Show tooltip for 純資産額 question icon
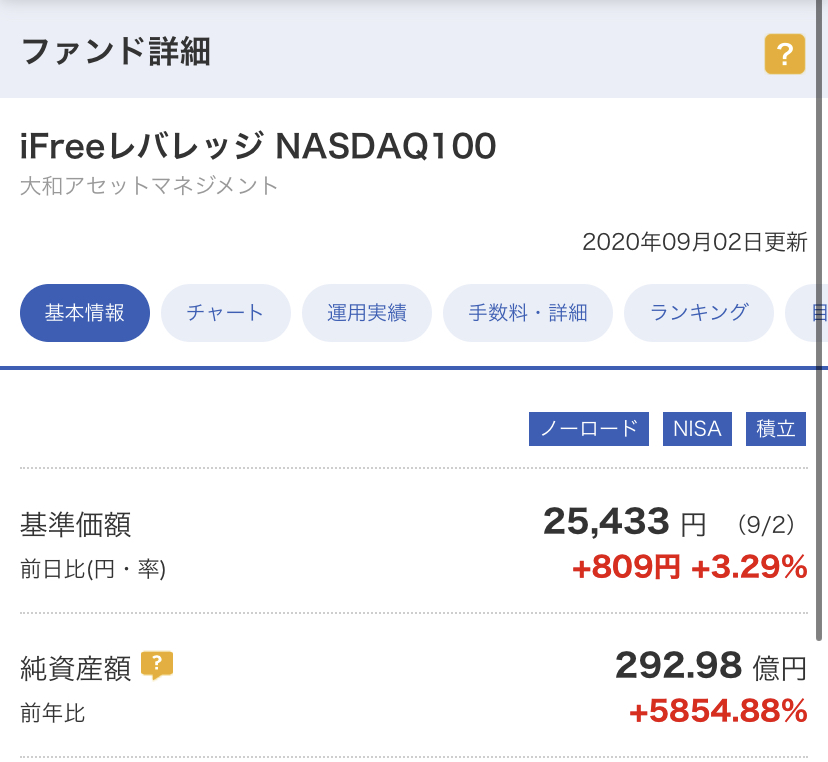828x762 pixels. tap(157, 665)
